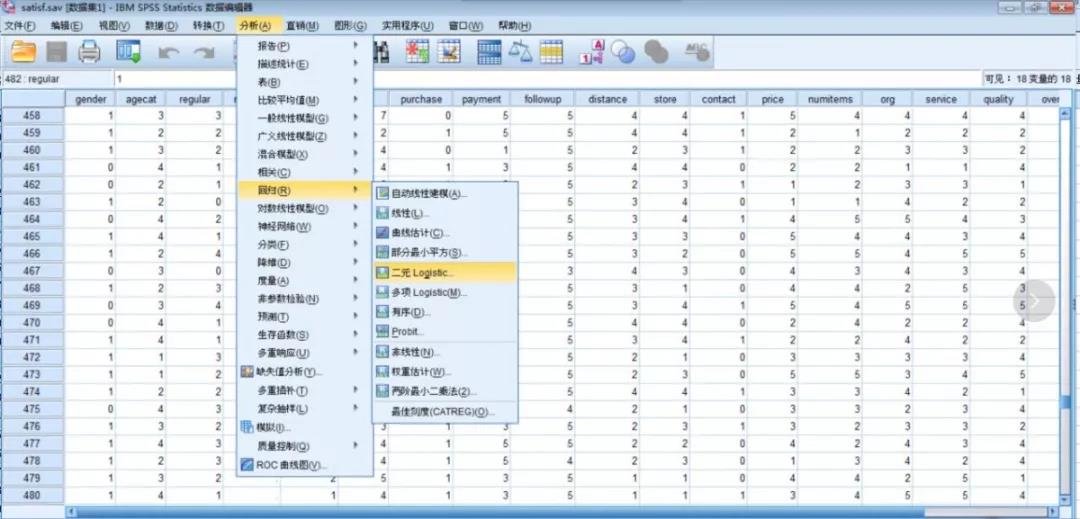The height and width of the screenshot is (519, 1080).
Task: Expand the 广义线性模型(Z) submenu
Action: pyautogui.click(x=304, y=136)
